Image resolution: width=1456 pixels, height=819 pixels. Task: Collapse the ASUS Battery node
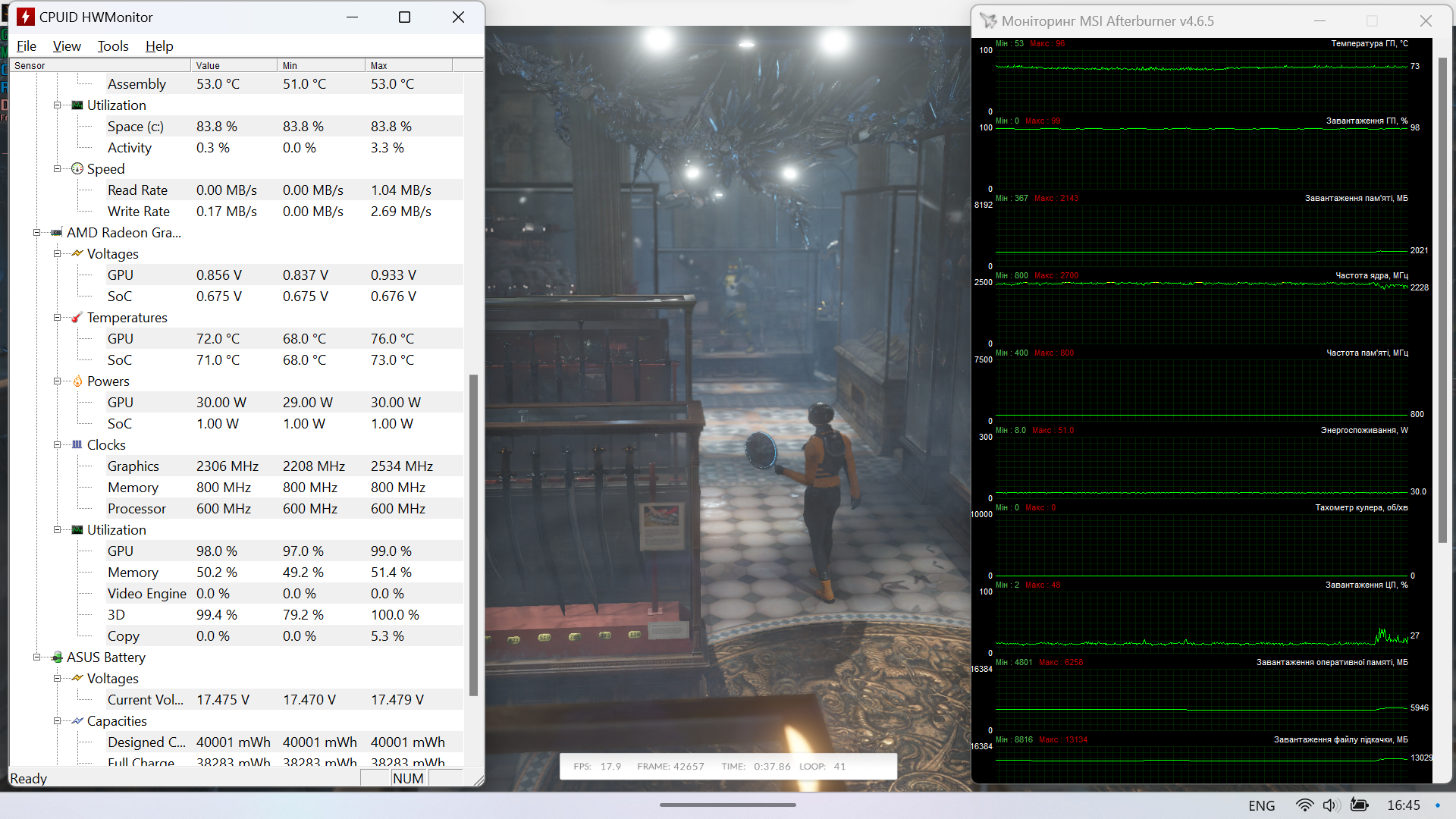coord(36,657)
